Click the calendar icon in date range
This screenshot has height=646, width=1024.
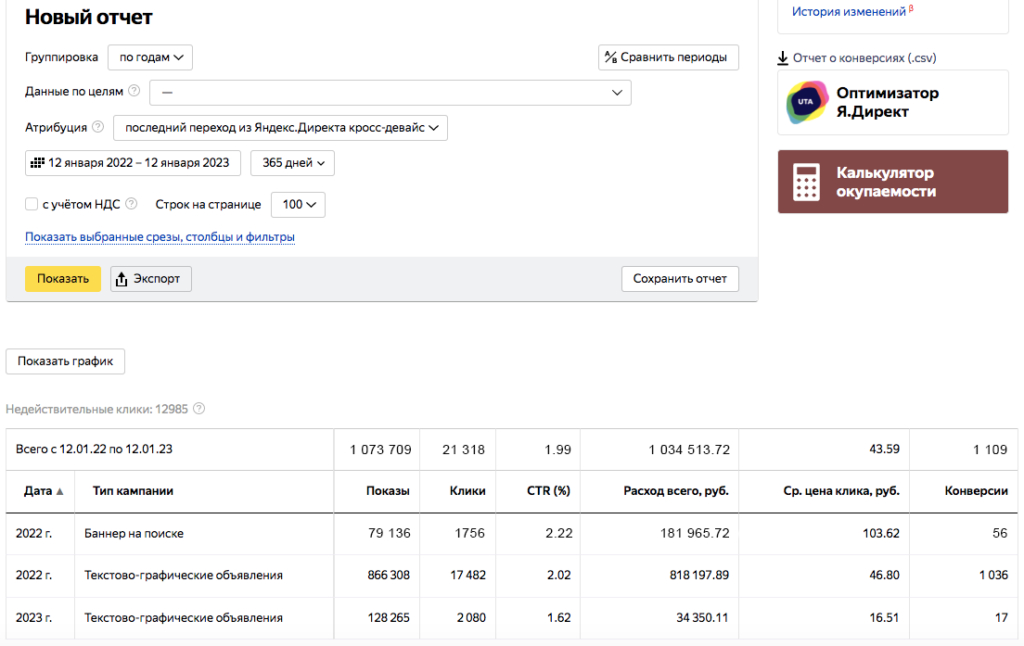(38, 163)
